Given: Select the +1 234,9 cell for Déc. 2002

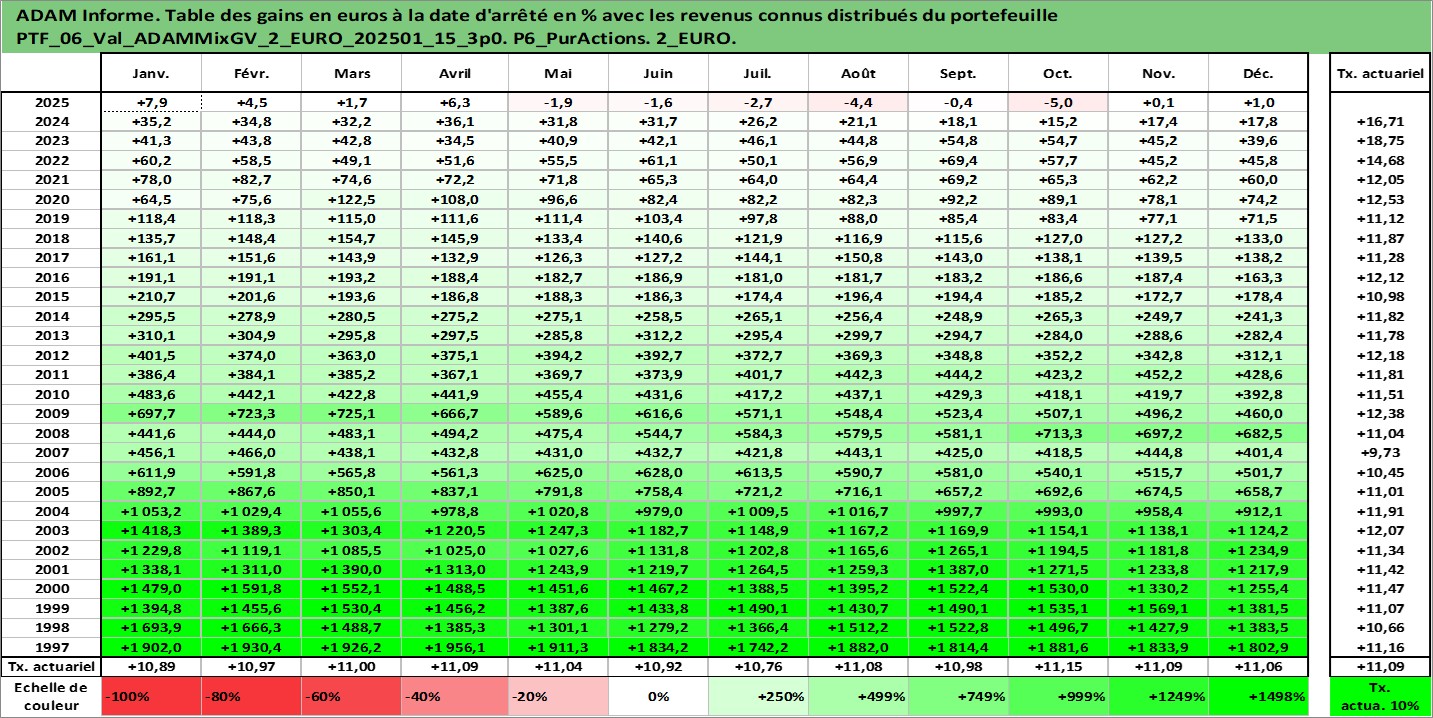Looking at the screenshot, I should click(x=1258, y=549).
